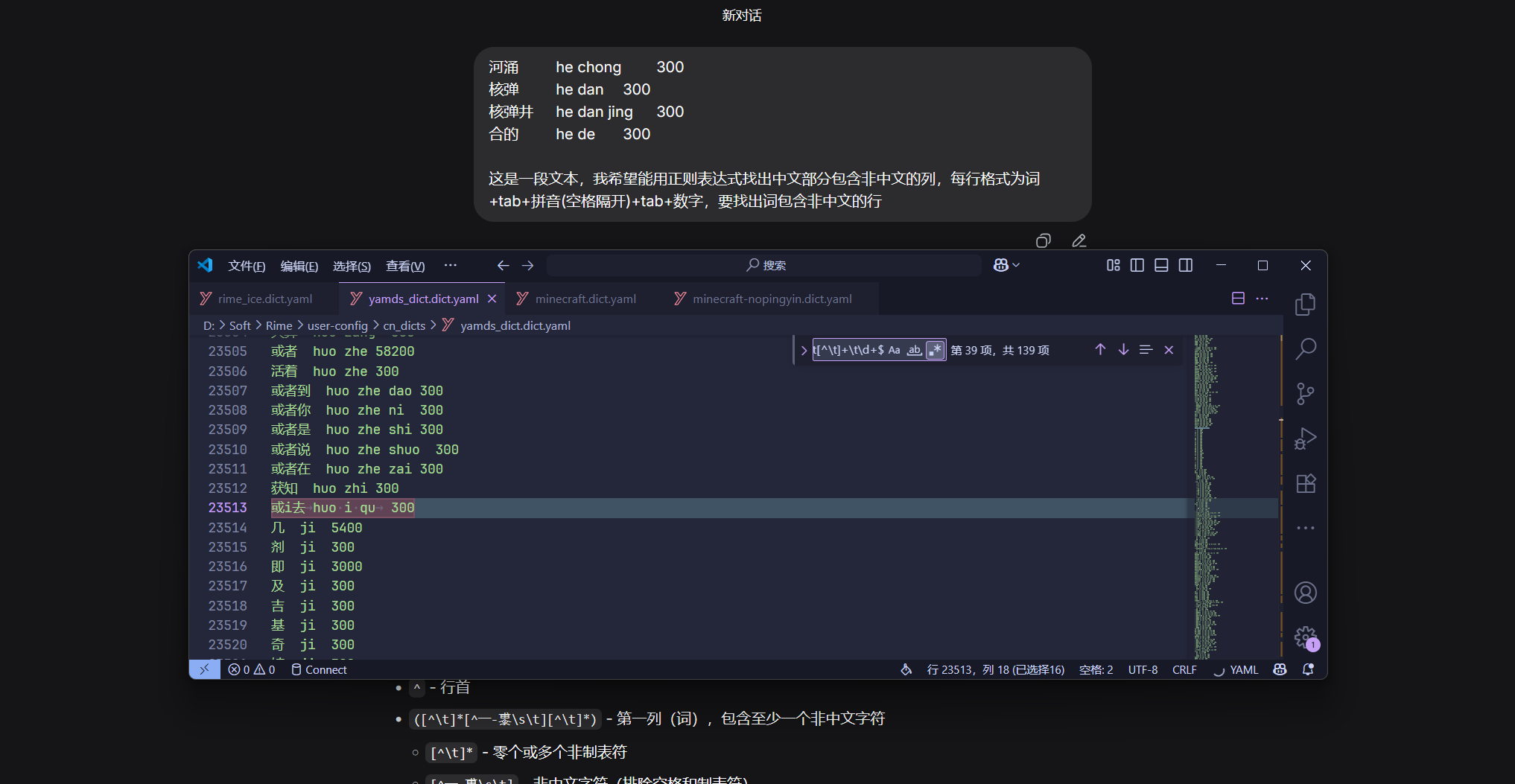
Task: Click the edit message pencil icon
Action: point(1079,240)
